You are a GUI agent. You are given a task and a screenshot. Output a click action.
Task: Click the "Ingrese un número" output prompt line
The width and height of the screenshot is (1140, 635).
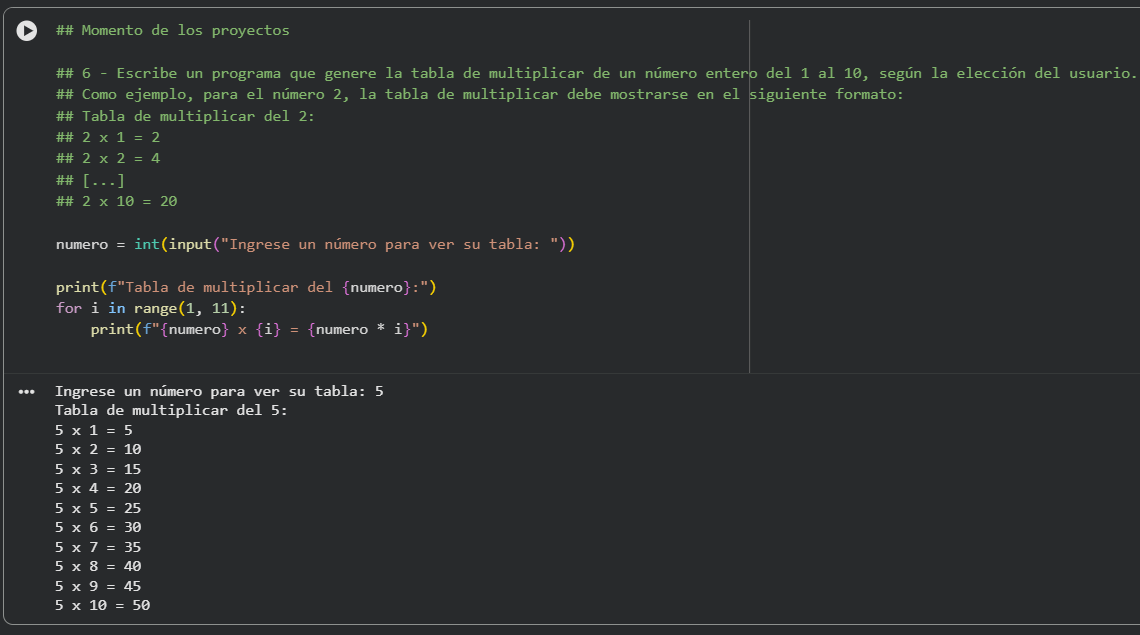point(219,391)
